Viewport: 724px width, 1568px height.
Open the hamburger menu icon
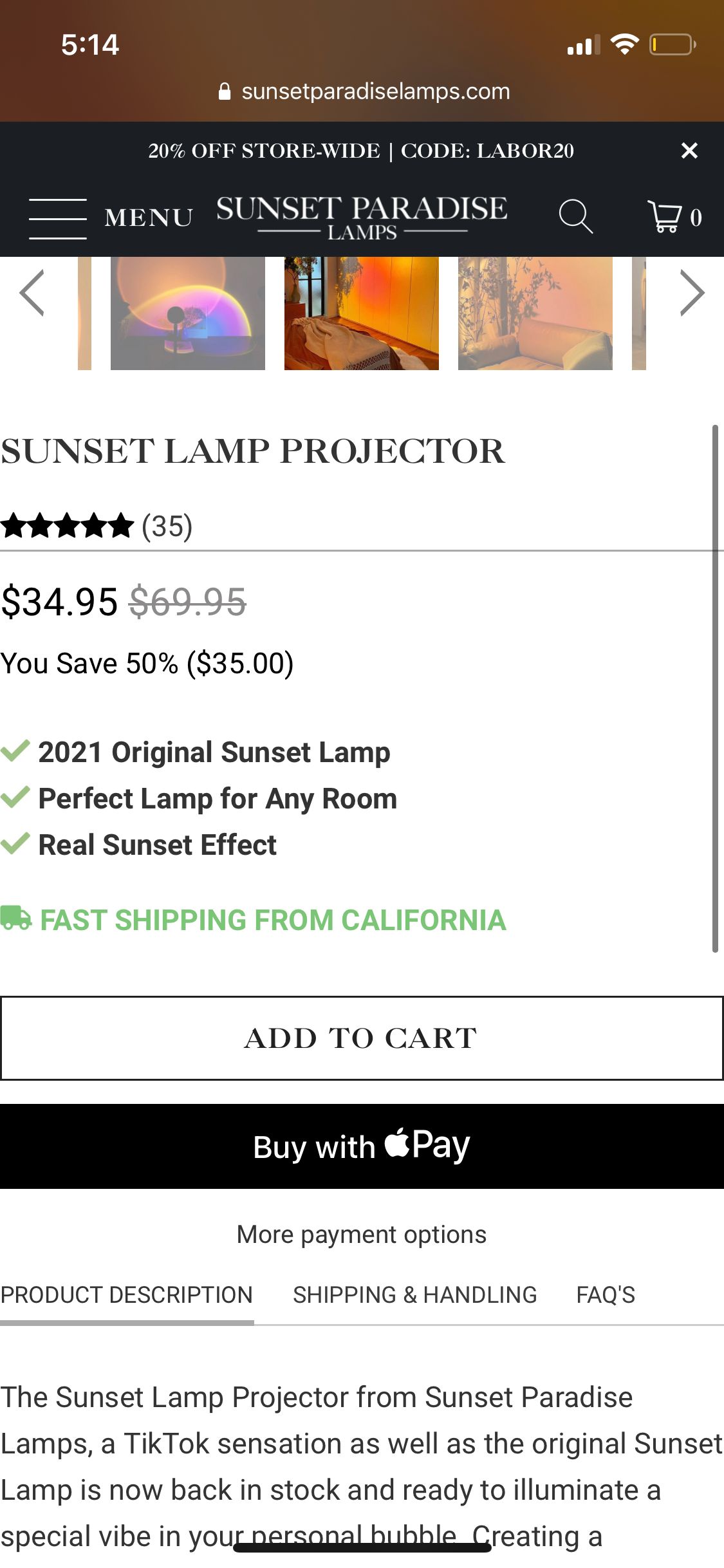58,218
